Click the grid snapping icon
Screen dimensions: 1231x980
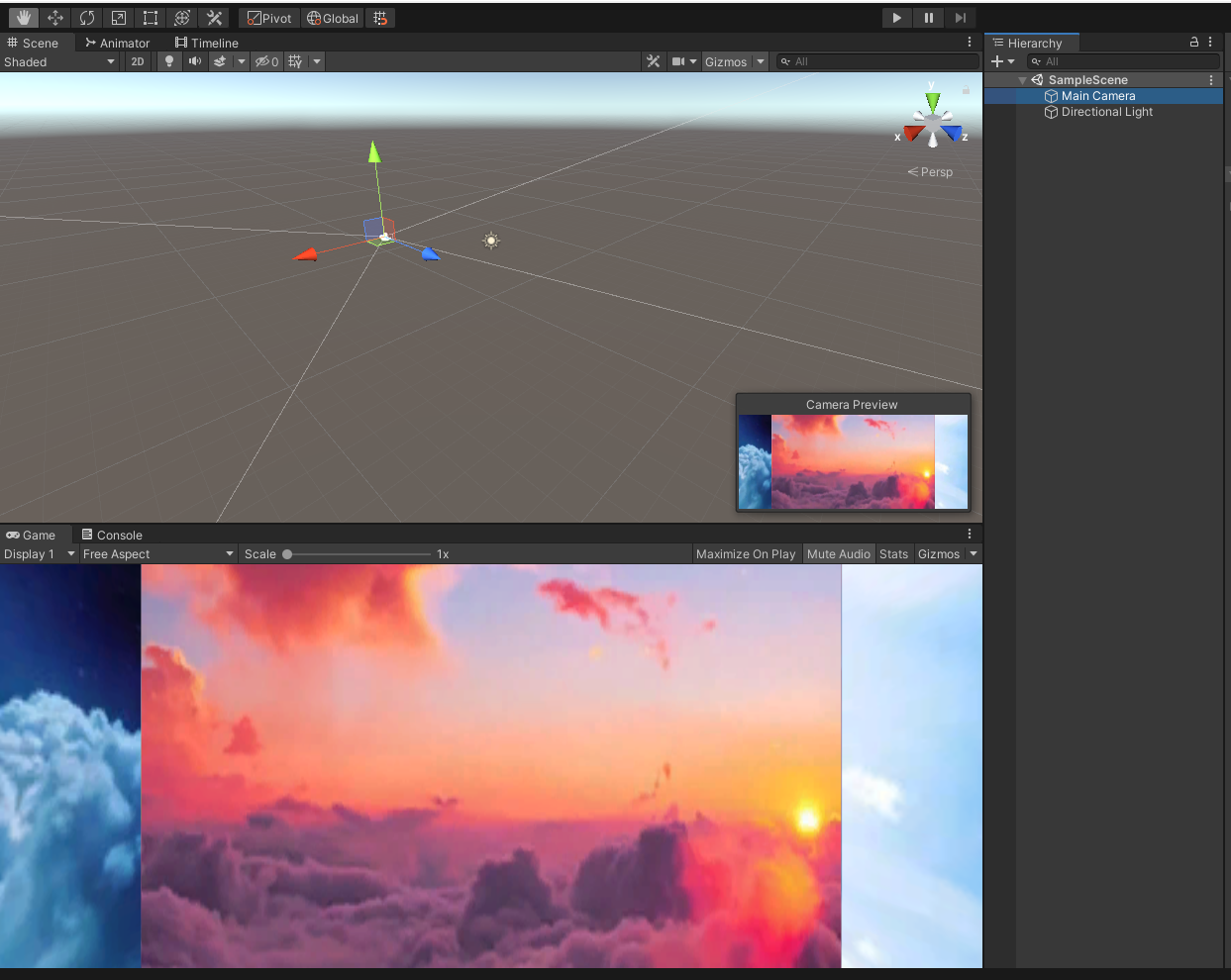pyautogui.click(x=381, y=17)
